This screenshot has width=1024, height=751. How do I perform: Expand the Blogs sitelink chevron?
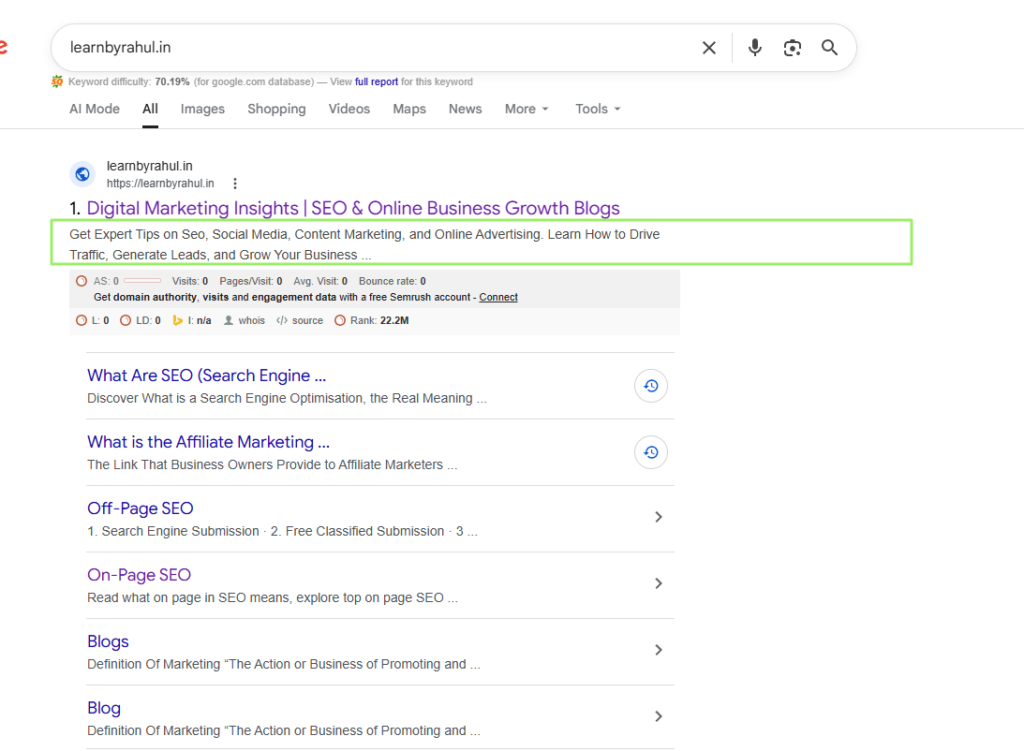658,649
